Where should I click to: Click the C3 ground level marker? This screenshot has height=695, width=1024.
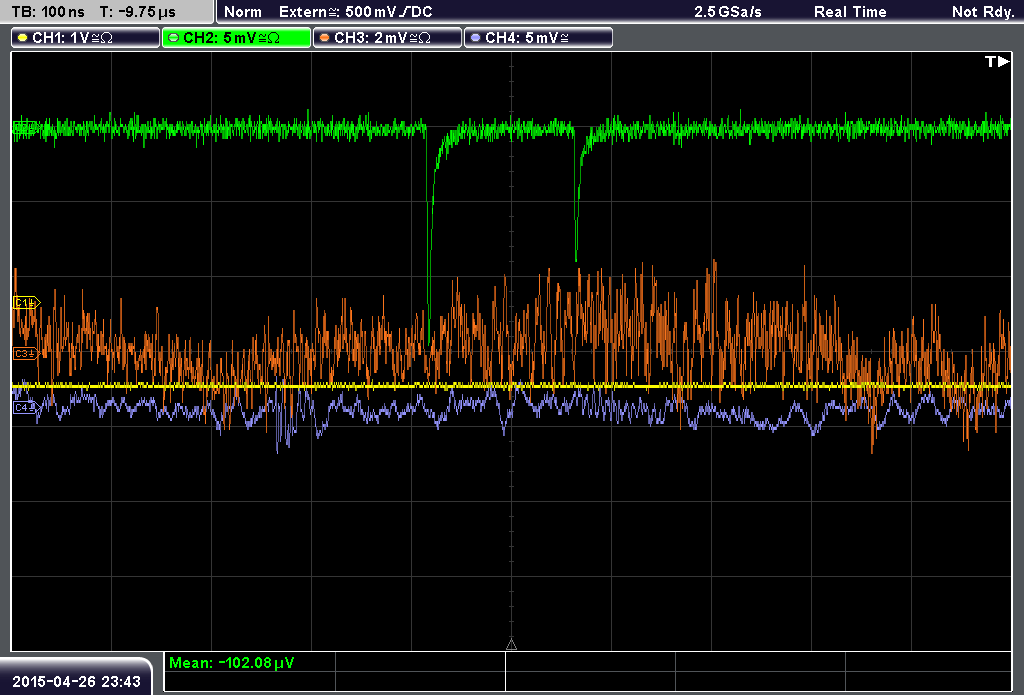[x=27, y=353]
